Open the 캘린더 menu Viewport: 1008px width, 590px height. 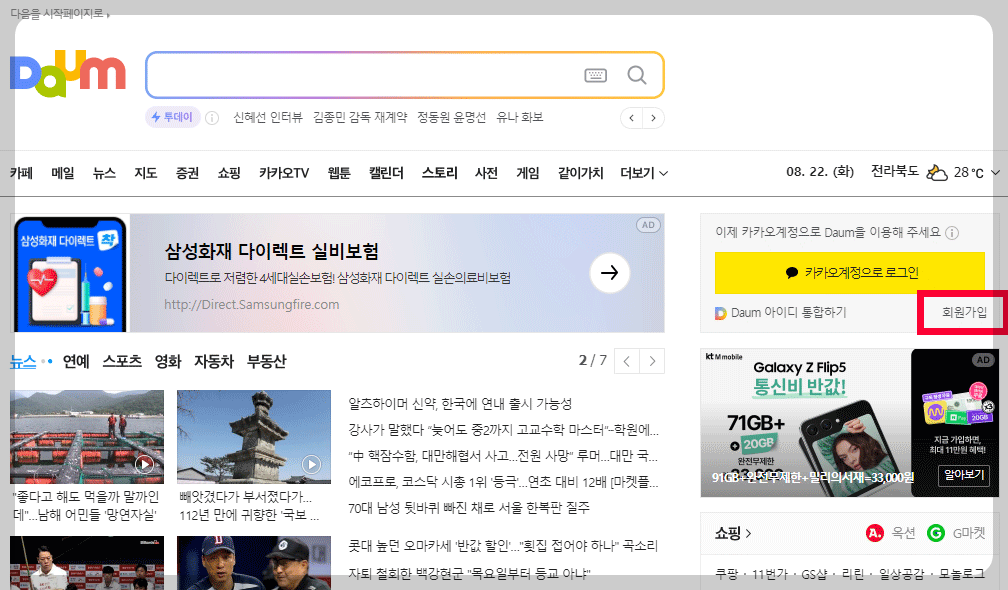pos(386,173)
